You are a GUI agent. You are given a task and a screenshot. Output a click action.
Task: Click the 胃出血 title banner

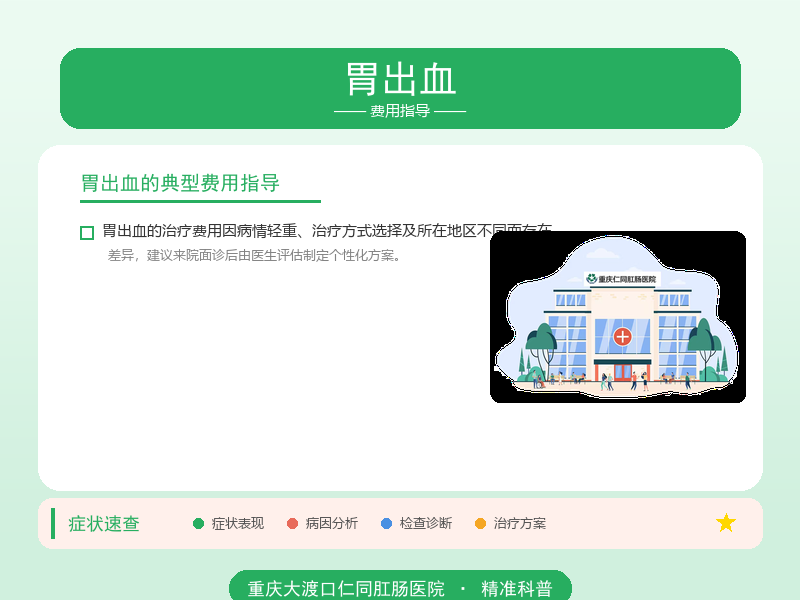[401, 88]
